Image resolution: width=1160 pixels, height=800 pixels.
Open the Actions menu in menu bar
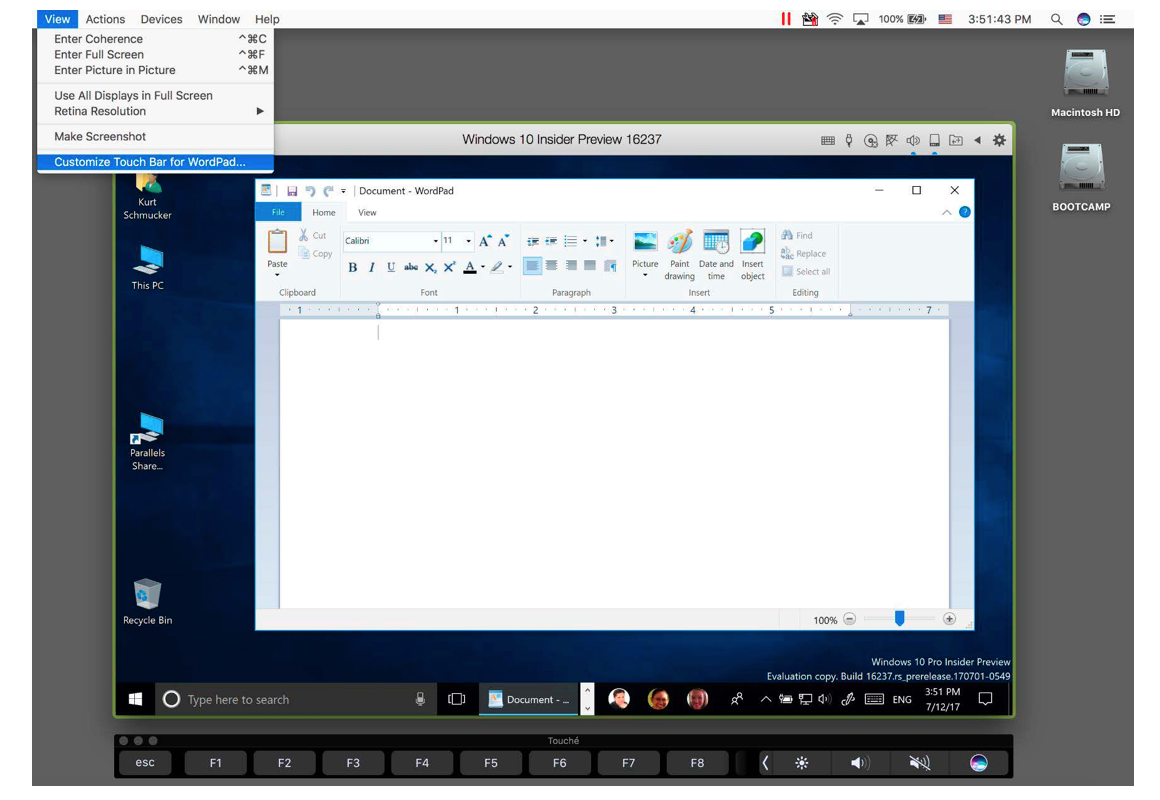coord(105,19)
